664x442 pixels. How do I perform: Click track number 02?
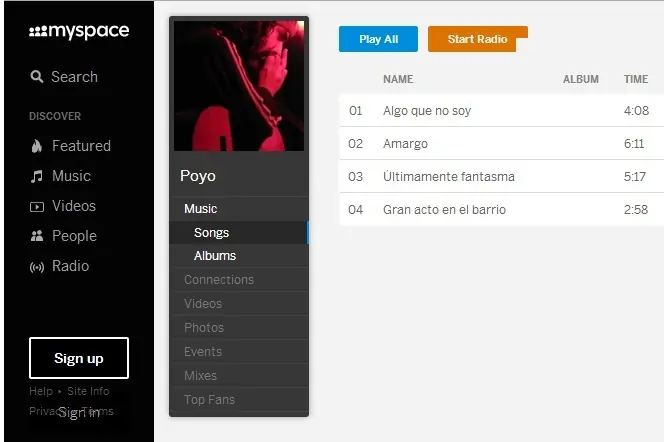pos(355,144)
